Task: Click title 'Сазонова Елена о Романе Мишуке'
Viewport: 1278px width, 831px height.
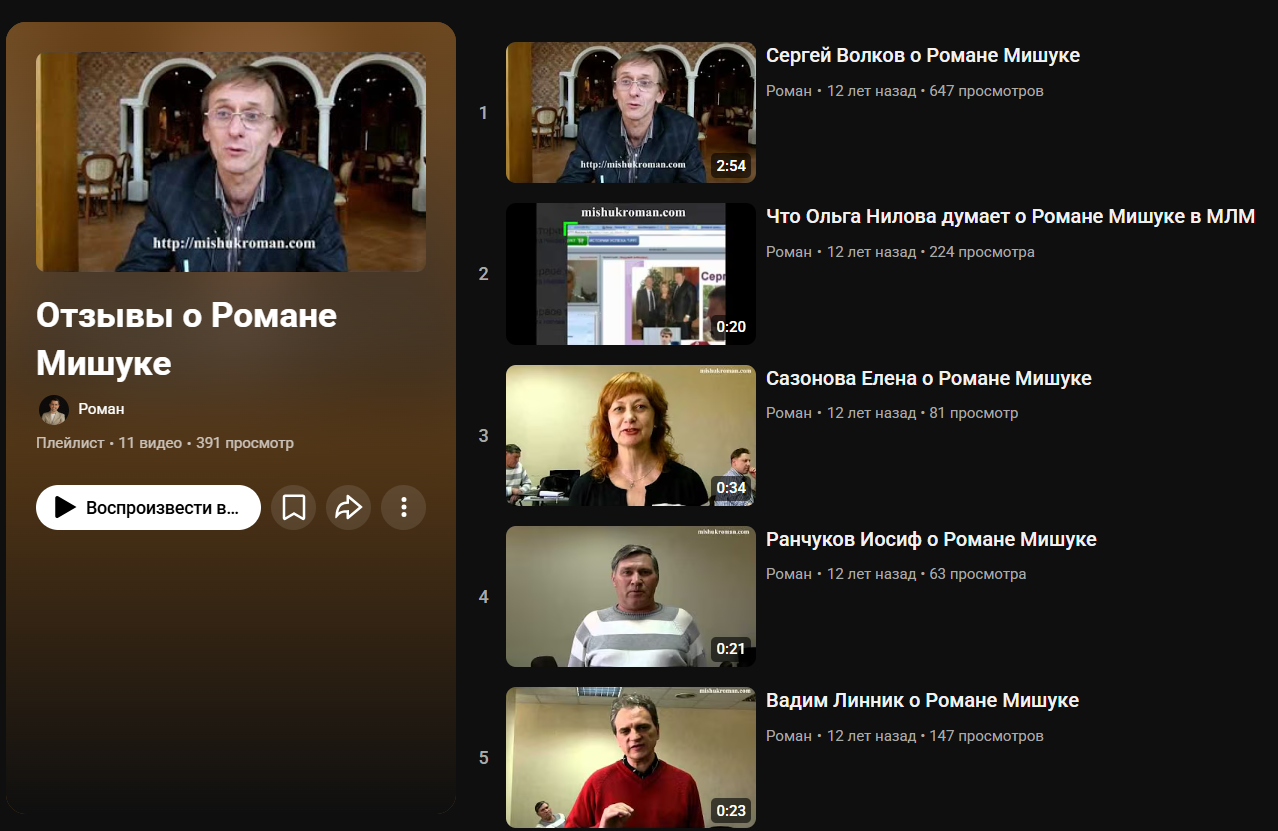Action: [928, 379]
